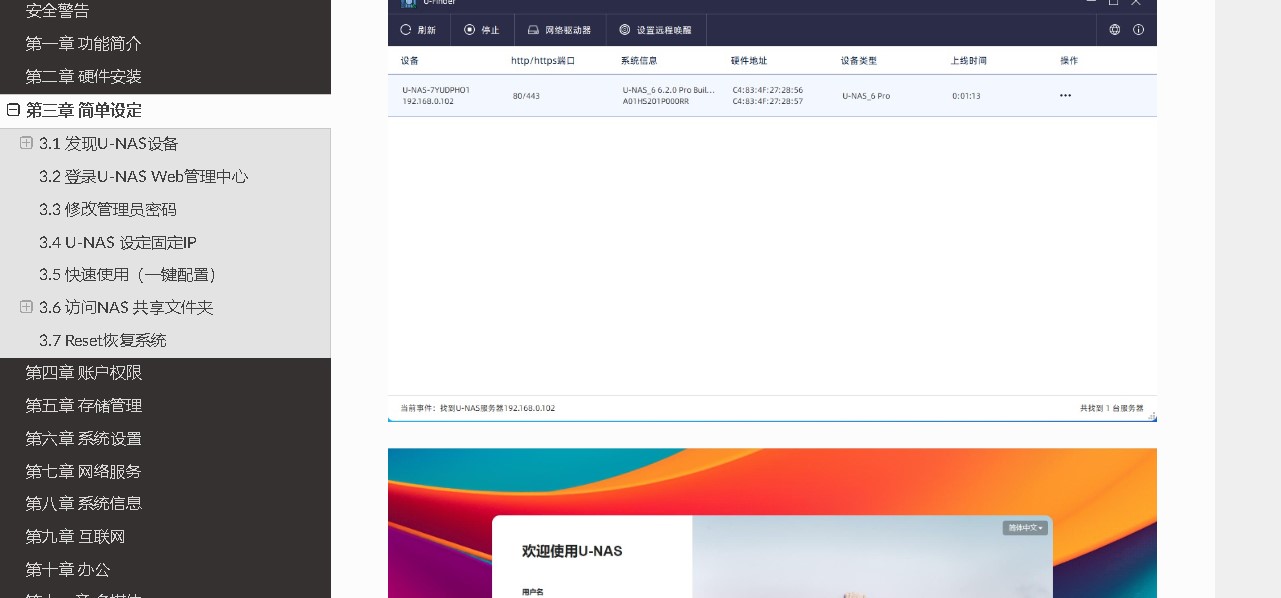The image size is (1281, 598).
Task: Click the 安全警告 sidebar link
Action: (57, 11)
